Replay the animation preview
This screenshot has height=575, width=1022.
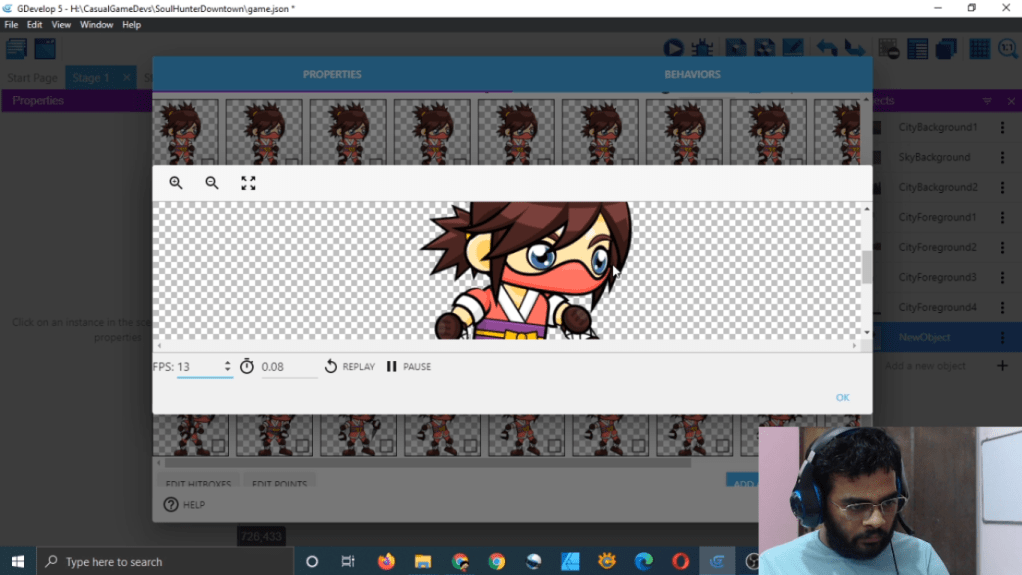[x=350, y=366]
